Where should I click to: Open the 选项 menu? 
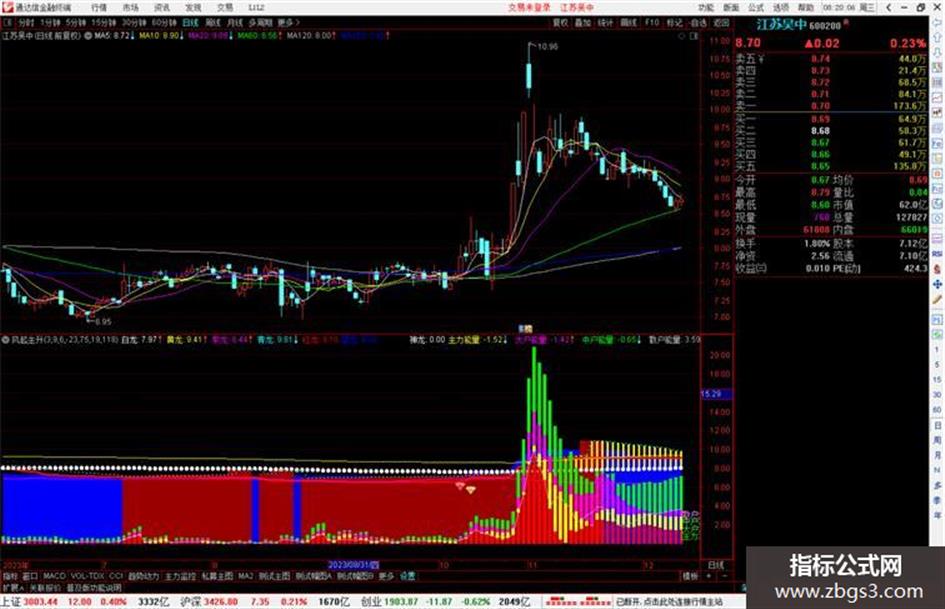(x=780, y=8)
